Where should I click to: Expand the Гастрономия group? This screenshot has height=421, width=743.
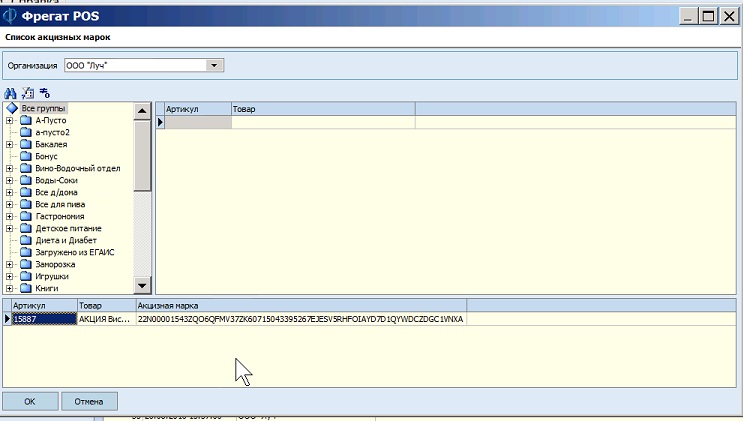click(9, 217)
